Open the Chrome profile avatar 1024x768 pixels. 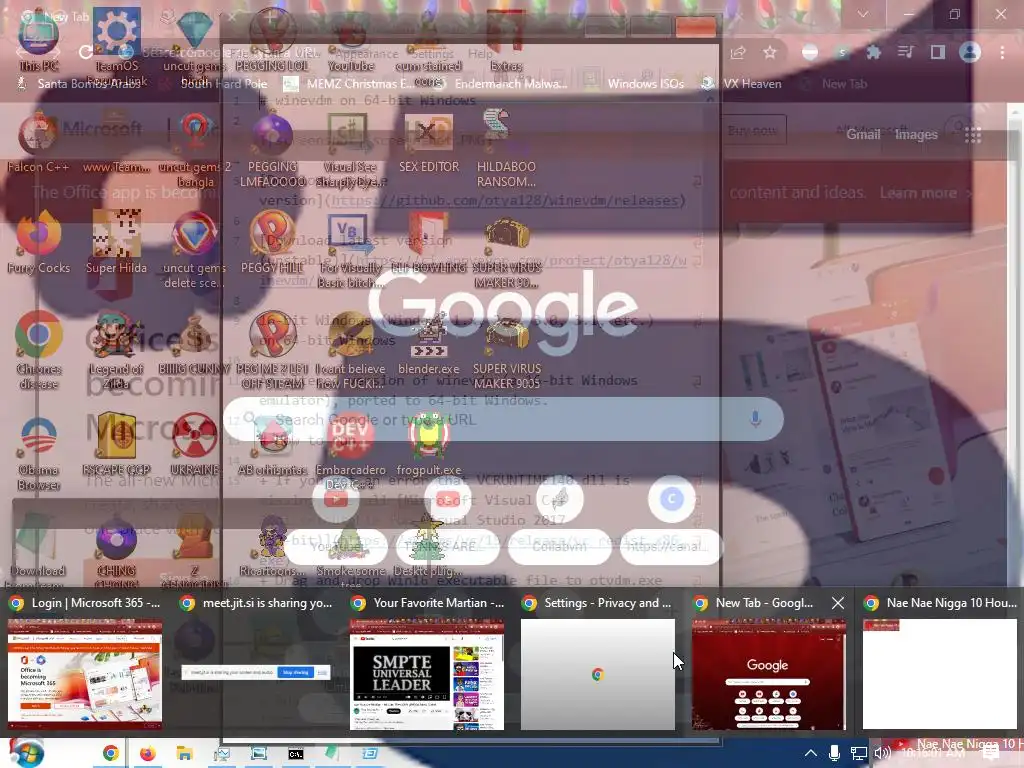[x=970, y=52]
